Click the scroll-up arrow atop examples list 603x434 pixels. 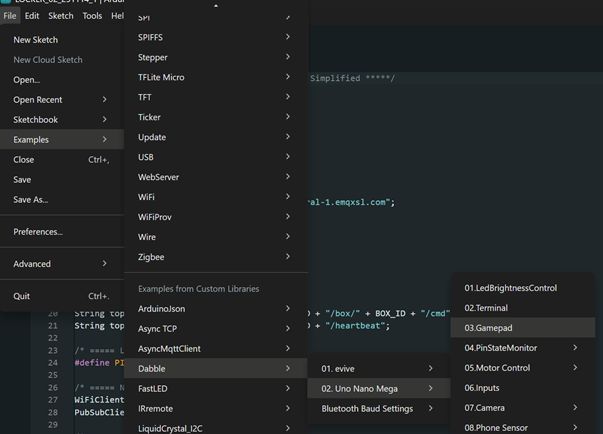click(x=216, y=5)
